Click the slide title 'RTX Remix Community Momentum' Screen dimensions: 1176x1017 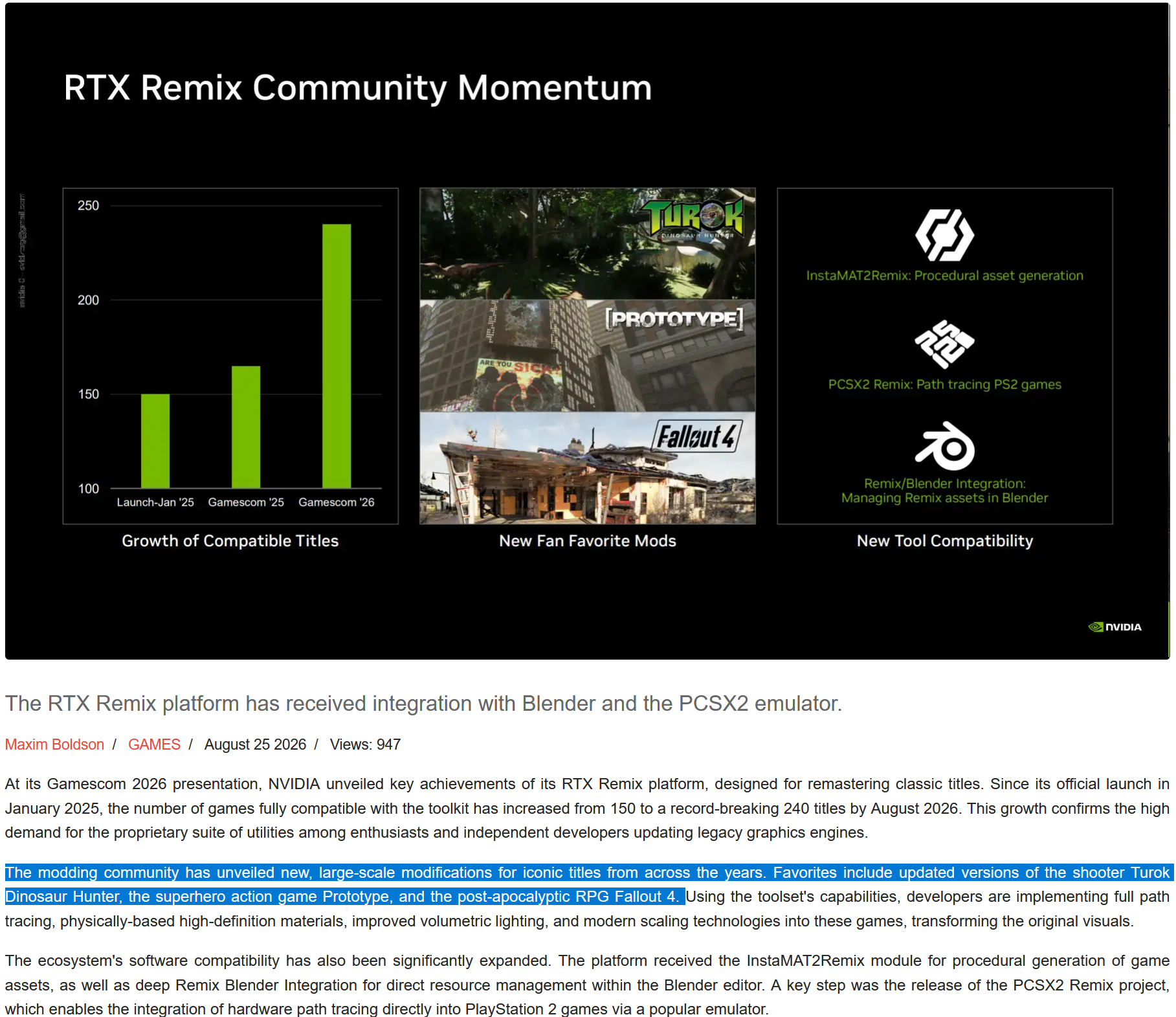pos(358,88)
